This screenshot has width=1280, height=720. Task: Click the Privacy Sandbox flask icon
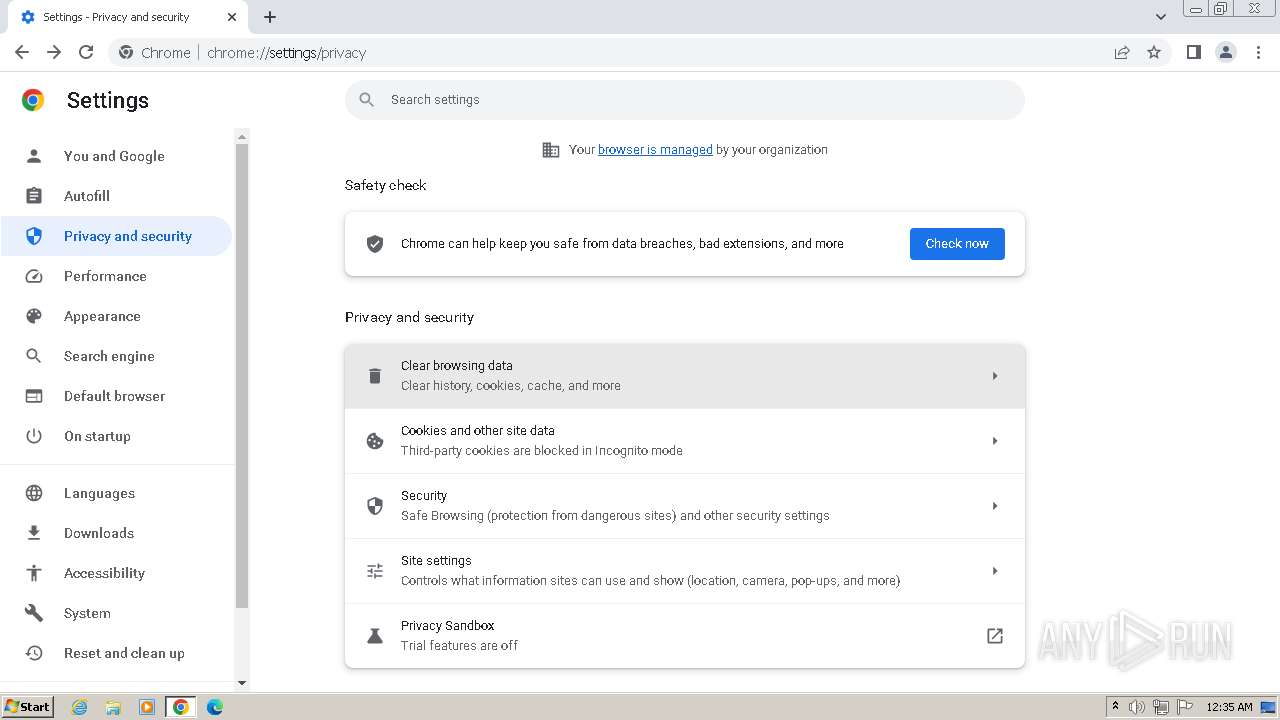click(x=375, y=636)
